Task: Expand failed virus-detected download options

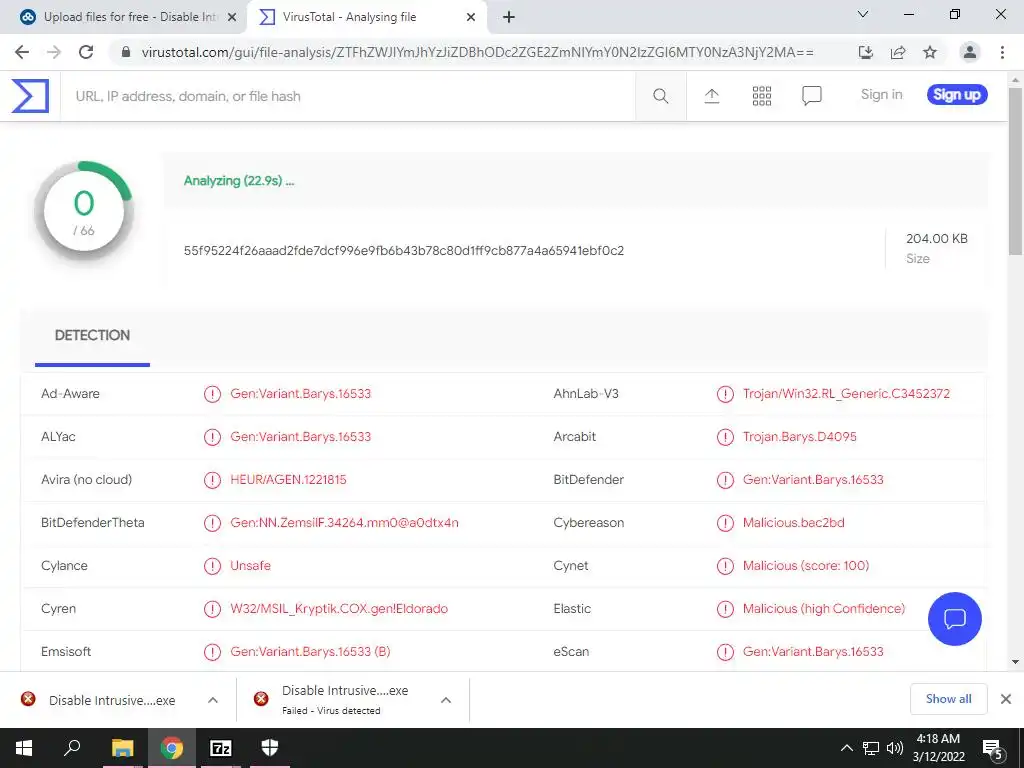Action: [x=446, y=700]
